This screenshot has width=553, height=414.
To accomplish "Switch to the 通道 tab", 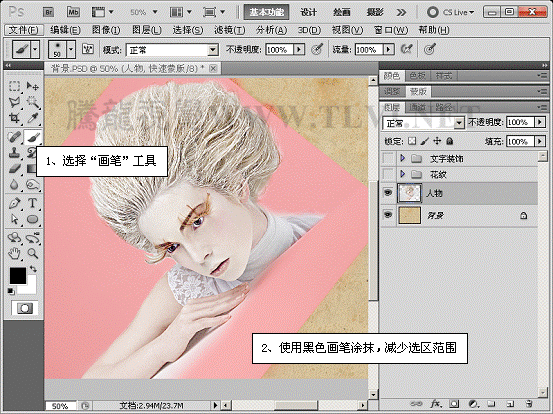I will tap(418, 107).
